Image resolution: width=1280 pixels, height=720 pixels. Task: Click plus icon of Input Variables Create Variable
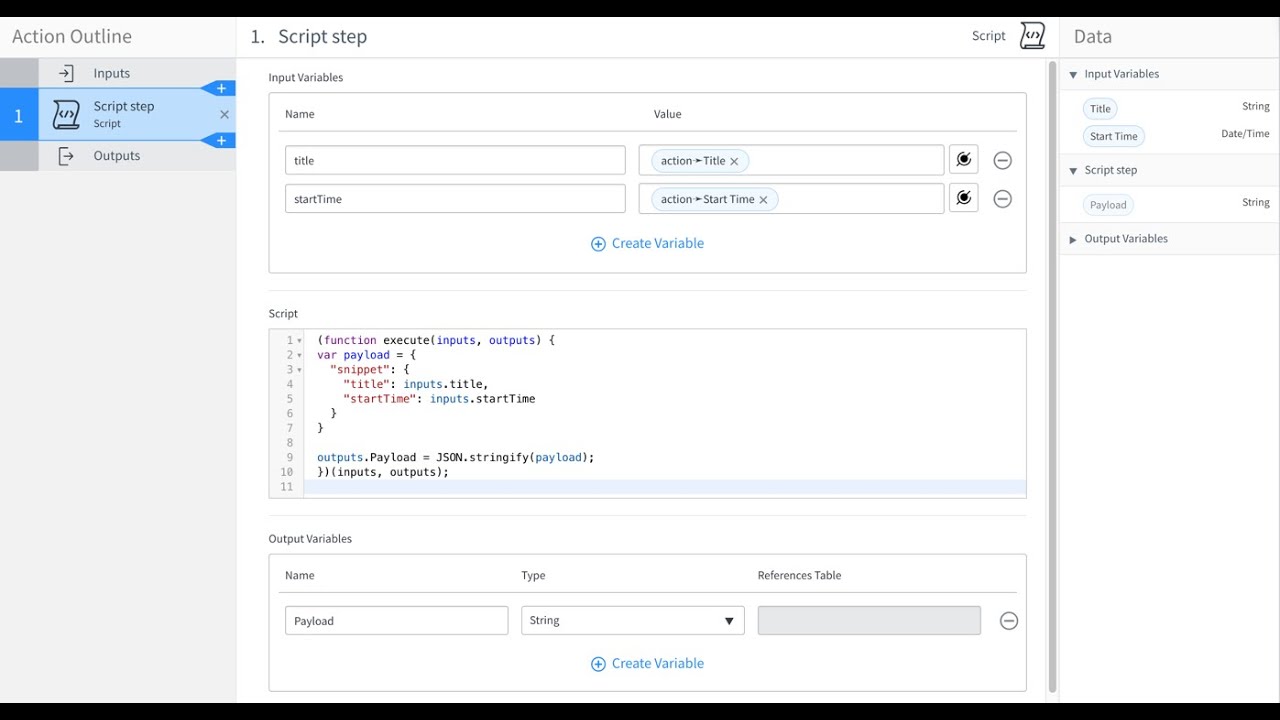point(598,244)
